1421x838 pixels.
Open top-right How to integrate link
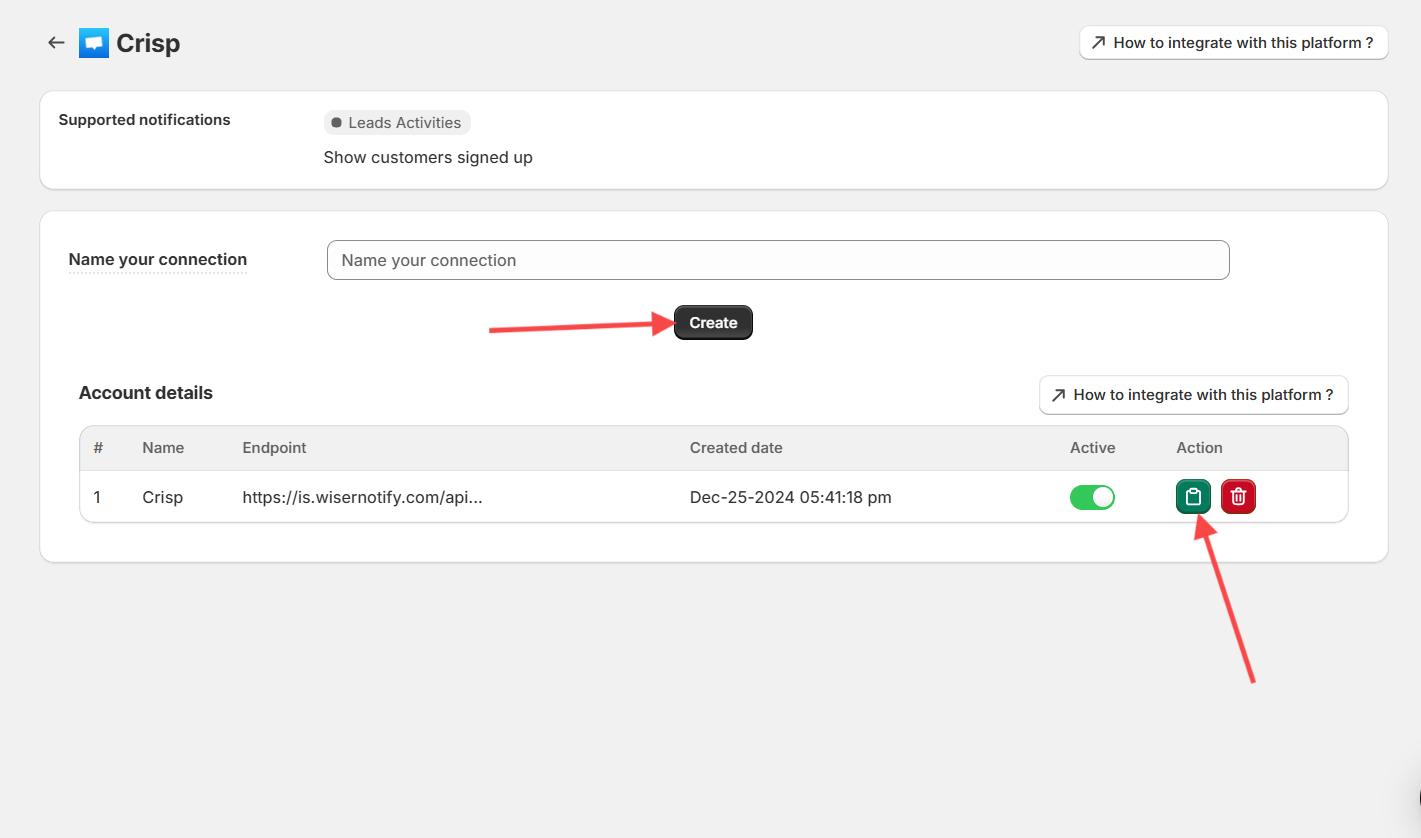pyautogui.click(x=1233, y=43)
